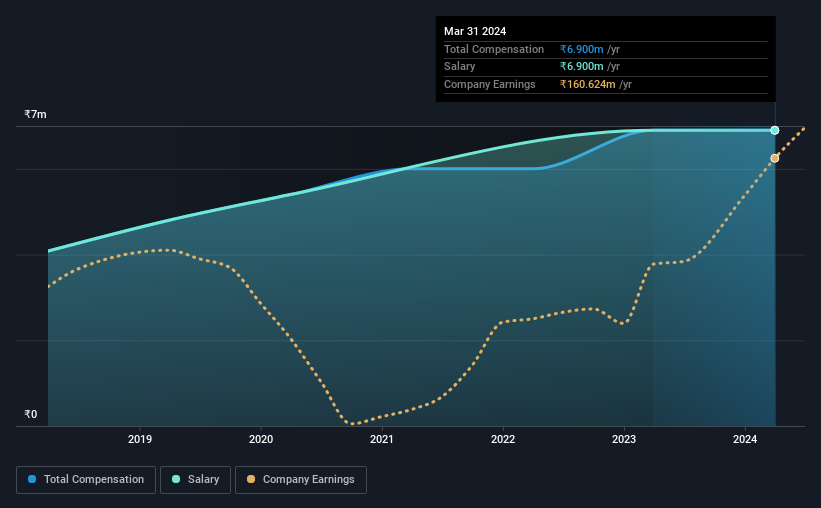Click the blue Total Compensation legend dot
The width and height of the screenshot is (821, 508).
point(32,479)
